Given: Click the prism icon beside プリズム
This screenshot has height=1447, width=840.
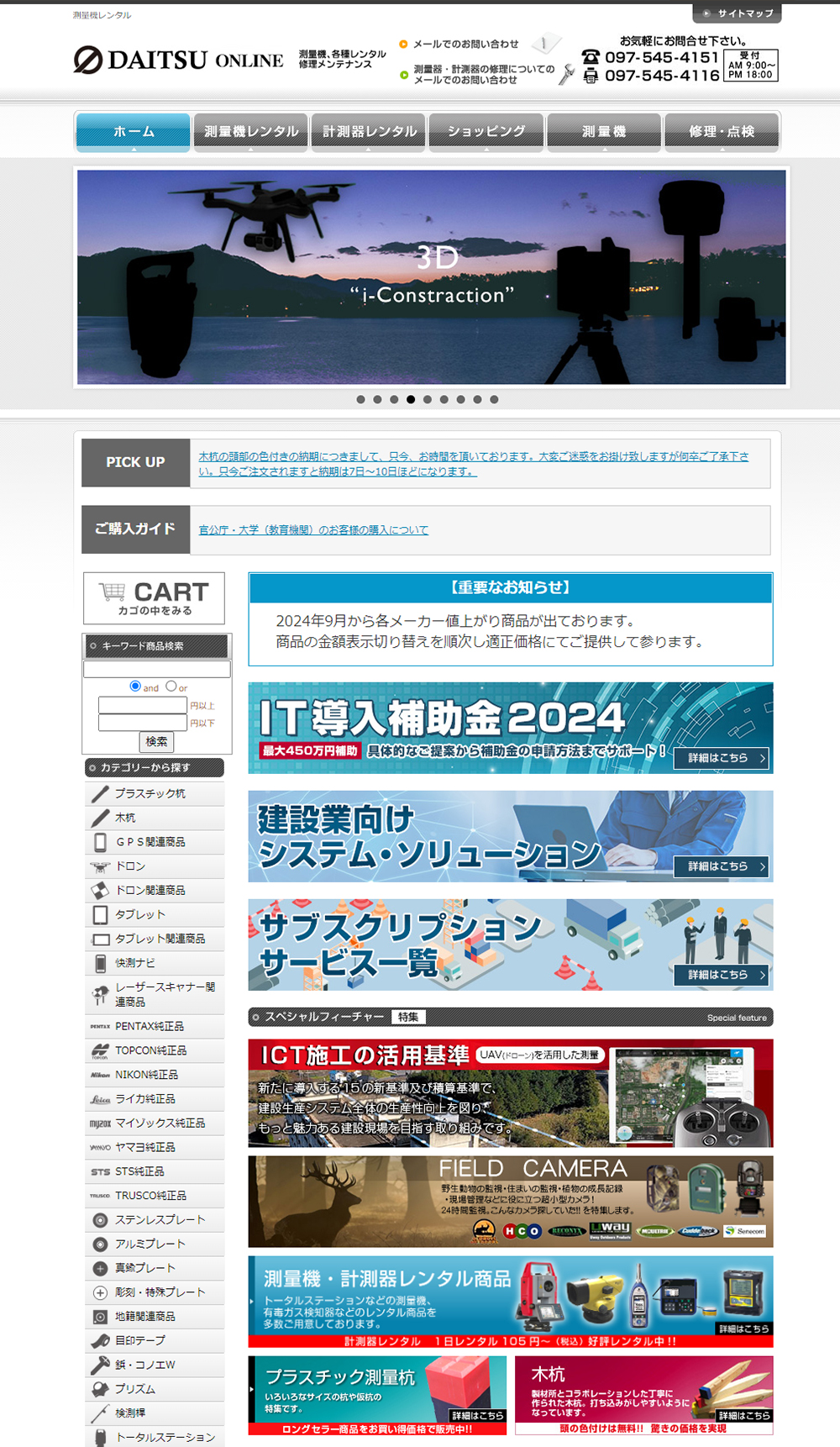Looking at the screenshot, I should point(100,1389).
